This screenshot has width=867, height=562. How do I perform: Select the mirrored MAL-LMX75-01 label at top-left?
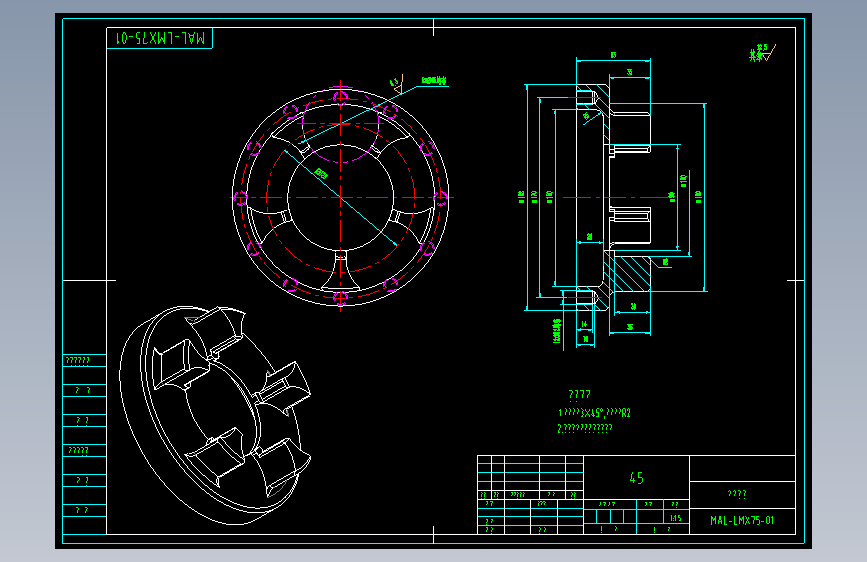click(x=160, y=38)
